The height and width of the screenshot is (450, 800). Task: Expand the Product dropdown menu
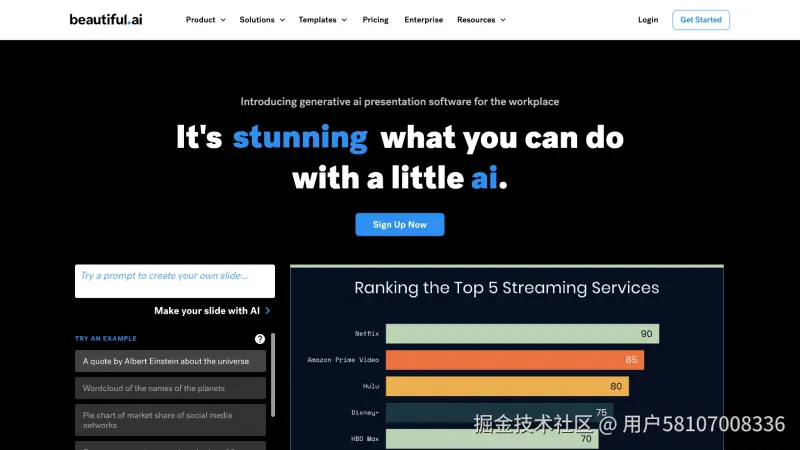(x=206, y=20)
